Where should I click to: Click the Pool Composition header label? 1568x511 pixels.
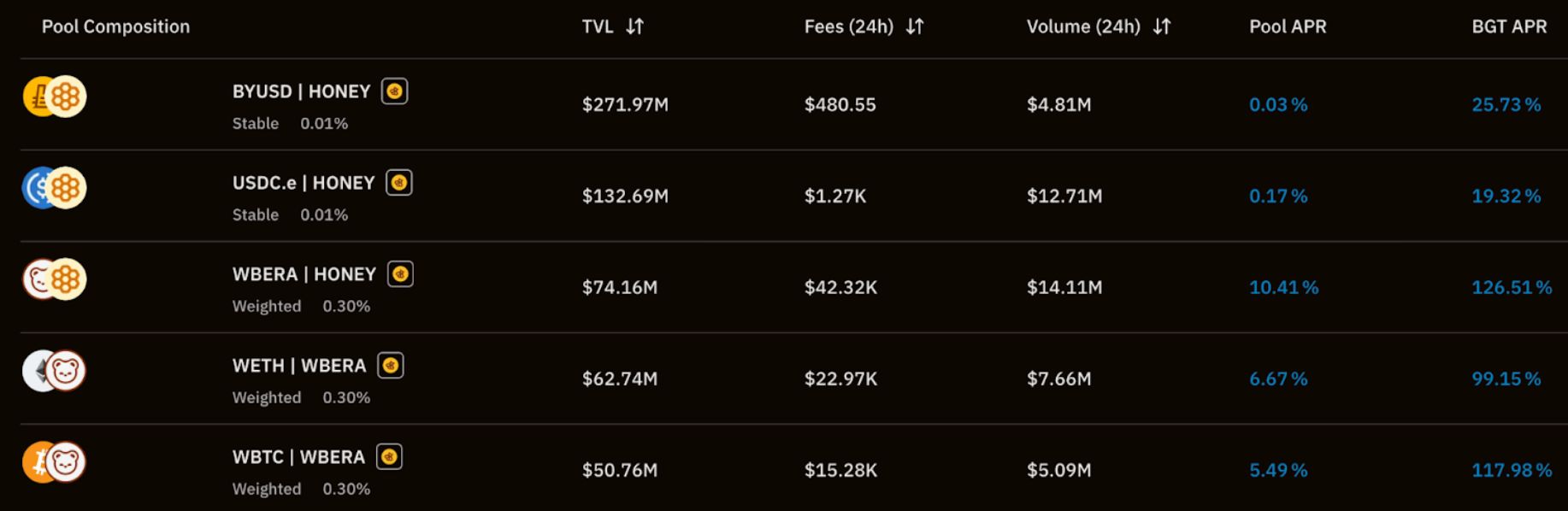pyautogui.click(x=116, y=26)
